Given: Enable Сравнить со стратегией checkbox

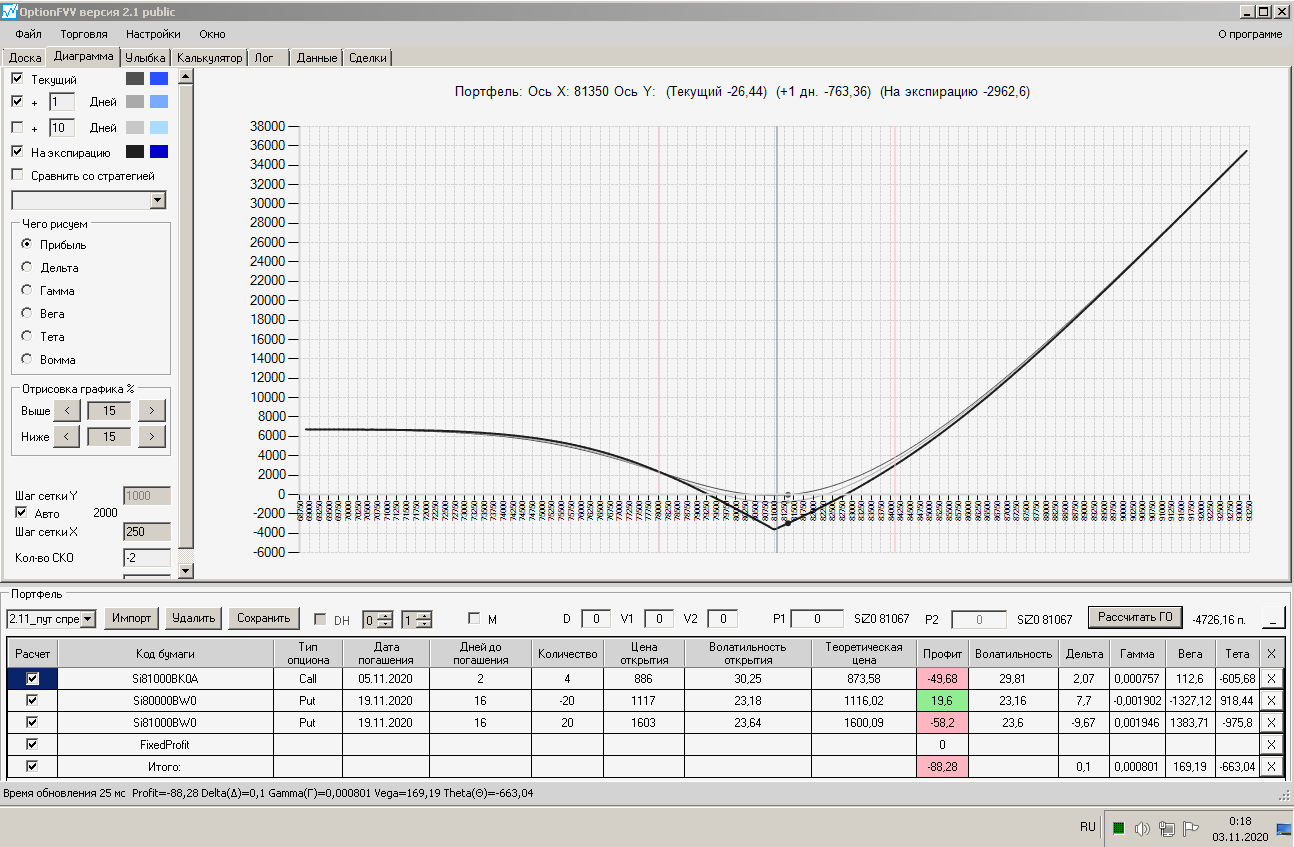Looking at the screenshot, I should [17, 175].
